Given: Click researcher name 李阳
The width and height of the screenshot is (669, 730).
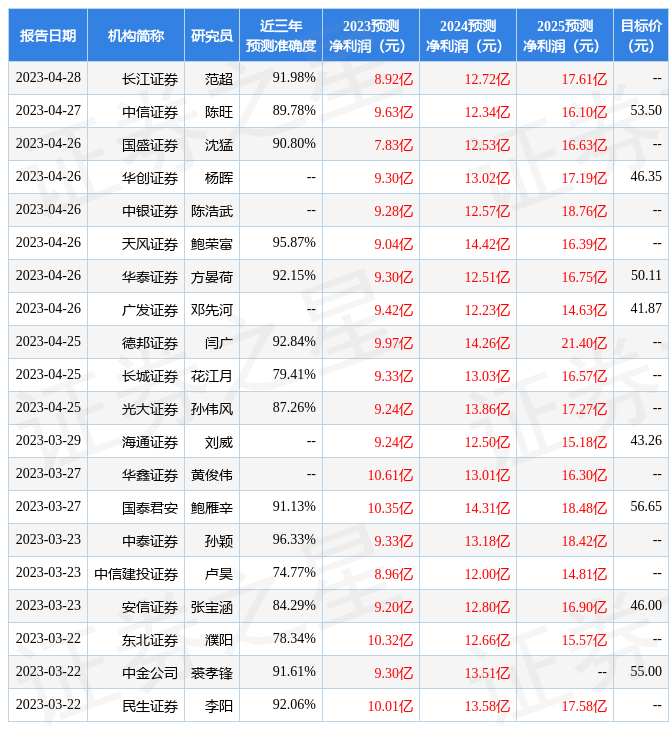Looking at the screenshot, I should pyautogui.click(x=219, y=706).
